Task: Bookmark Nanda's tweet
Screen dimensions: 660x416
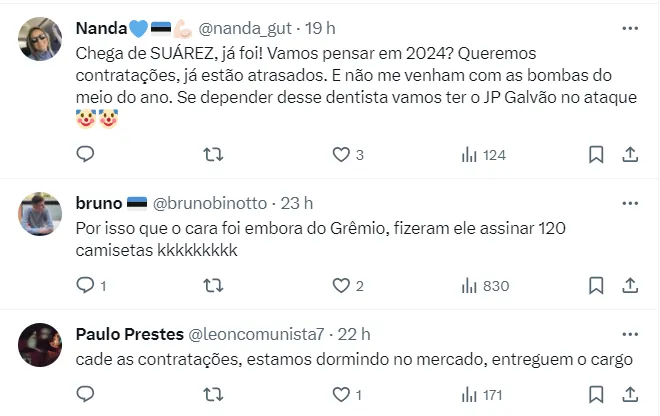Action: click(x=596, y=154)
